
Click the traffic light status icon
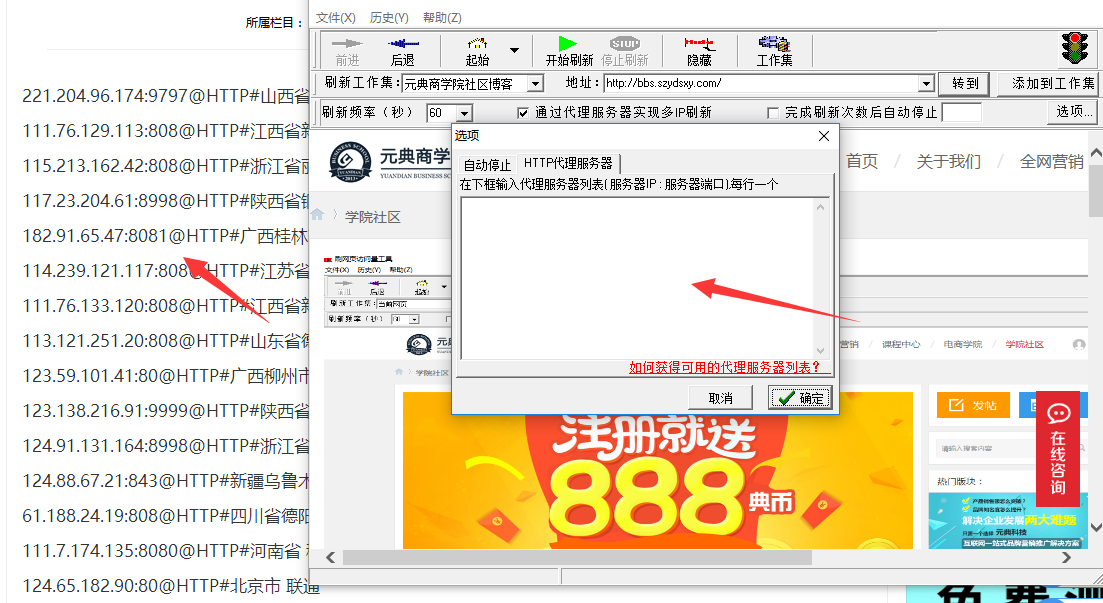pyautogui.click(x=1075, y=49)
